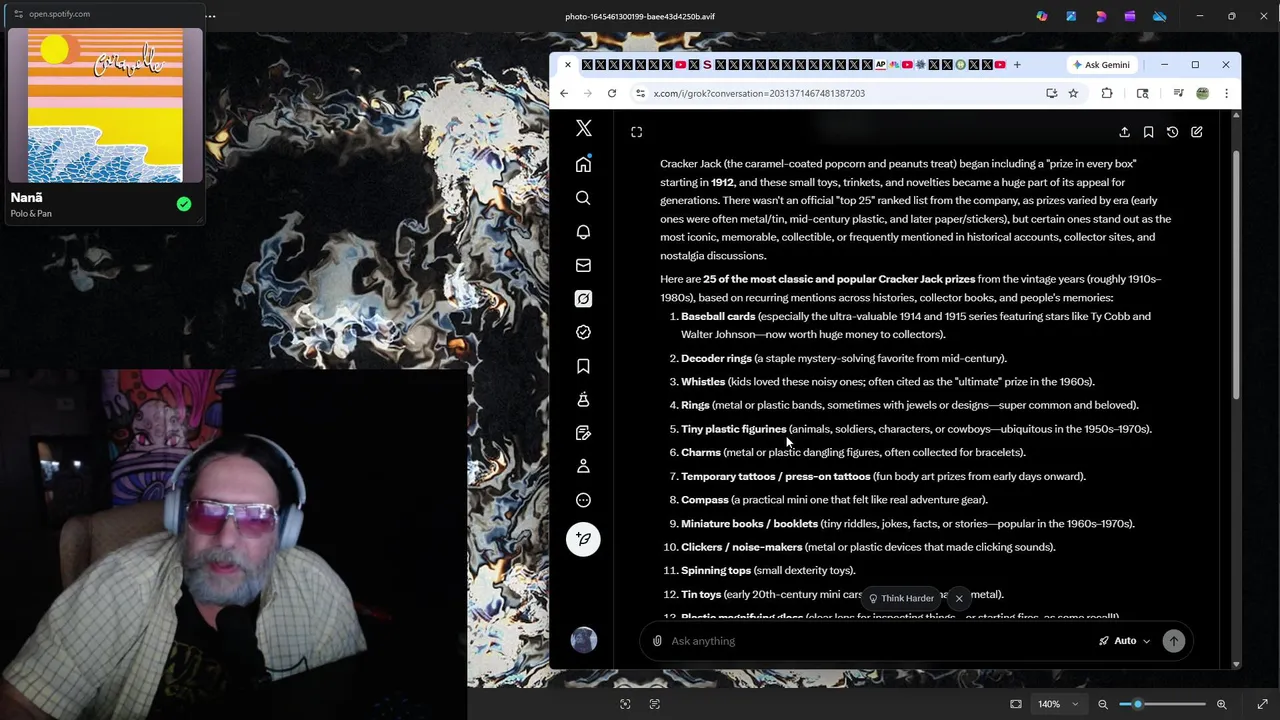1280x720 pixels.
Task: Go back in Chrome
Action: [564, 93]
